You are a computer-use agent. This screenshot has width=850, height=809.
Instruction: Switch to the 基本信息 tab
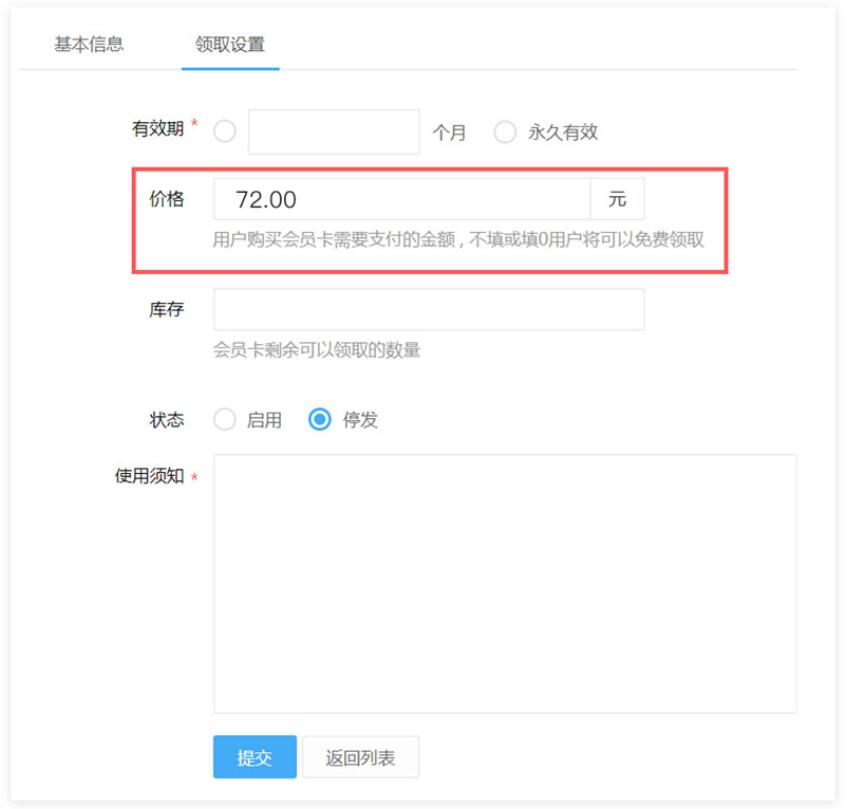pos(89,44)
